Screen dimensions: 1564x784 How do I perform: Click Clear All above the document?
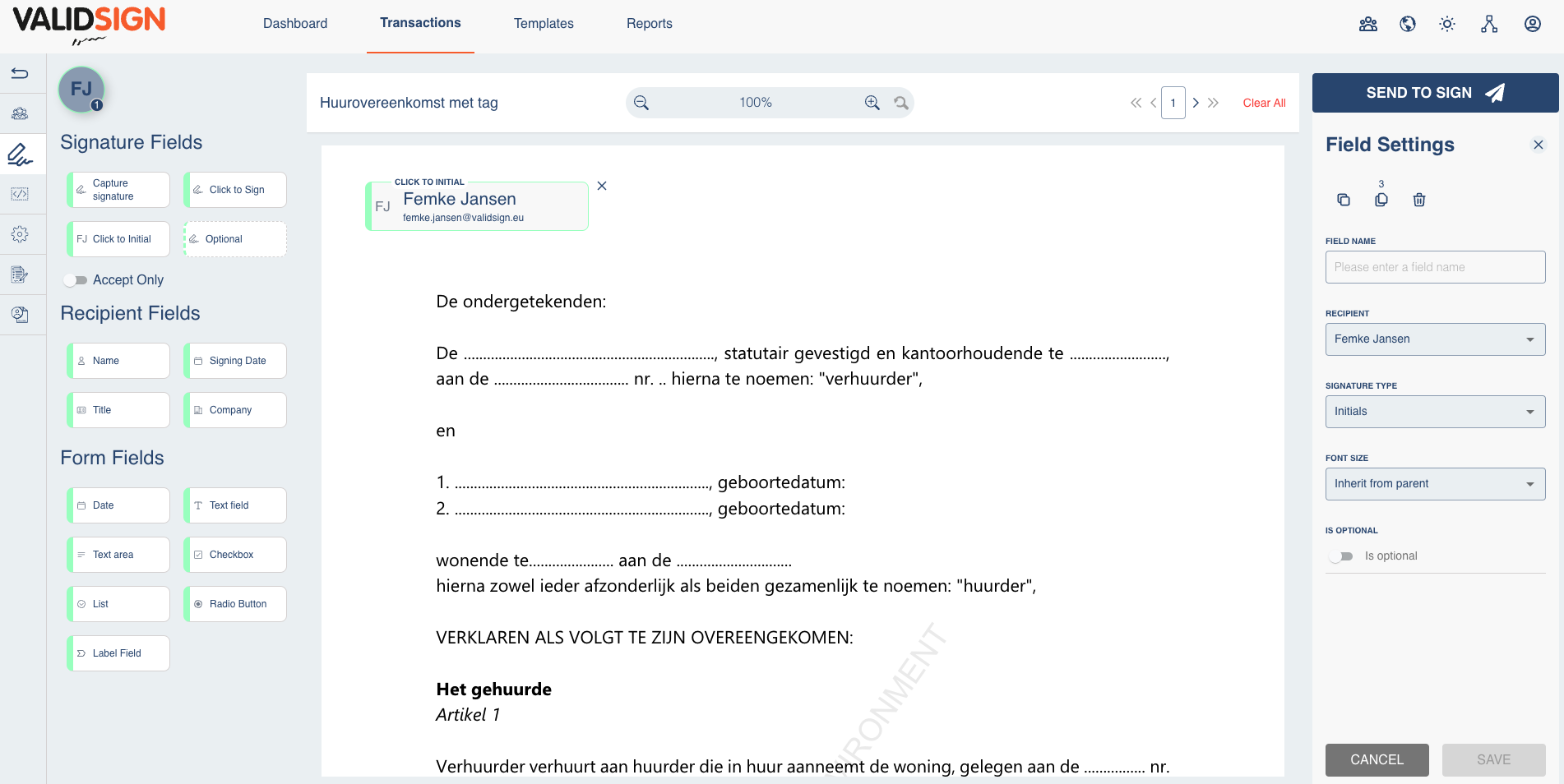click(1264, 103)
